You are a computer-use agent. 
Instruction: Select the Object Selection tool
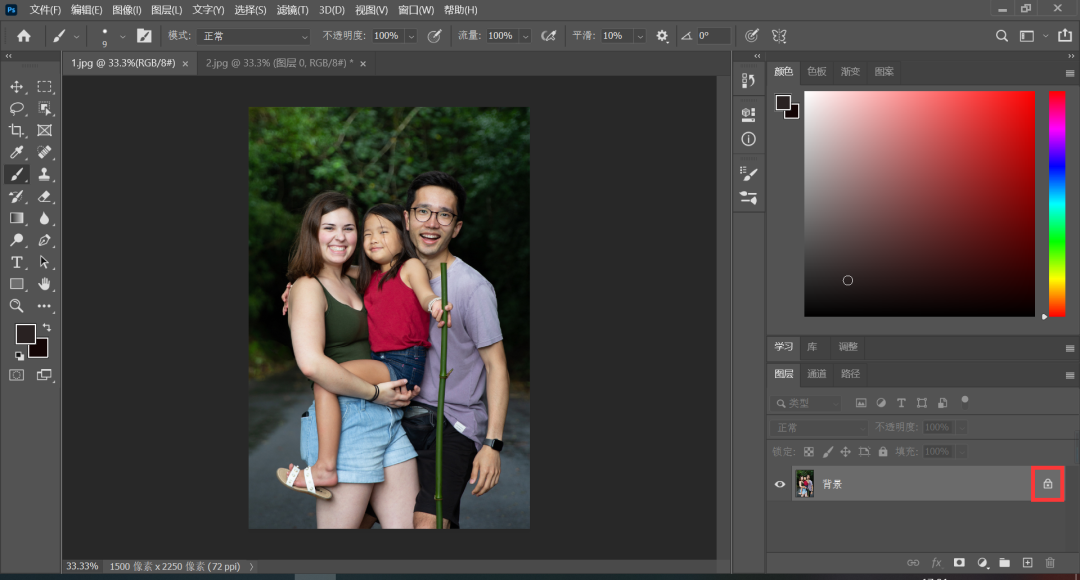(x=44, y=109)
